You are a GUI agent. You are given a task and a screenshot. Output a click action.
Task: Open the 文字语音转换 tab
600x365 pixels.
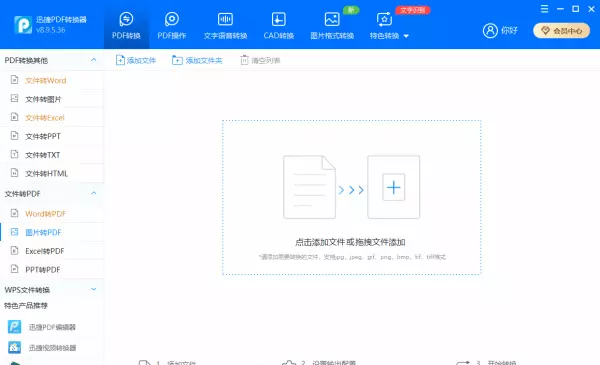[x=225, y=26]
